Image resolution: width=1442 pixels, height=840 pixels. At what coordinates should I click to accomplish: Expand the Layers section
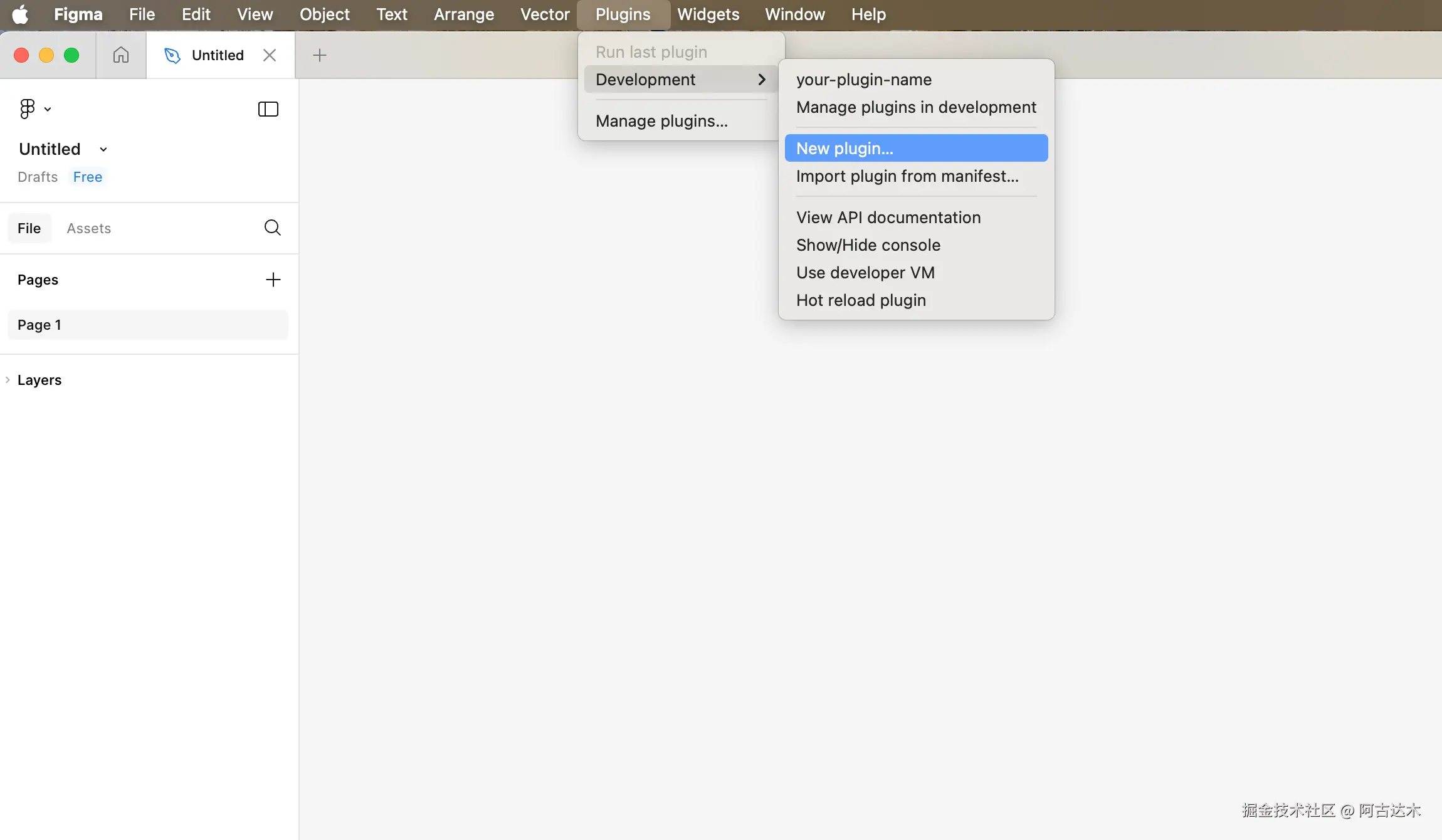pyautogui.click(x=39, y=380)
